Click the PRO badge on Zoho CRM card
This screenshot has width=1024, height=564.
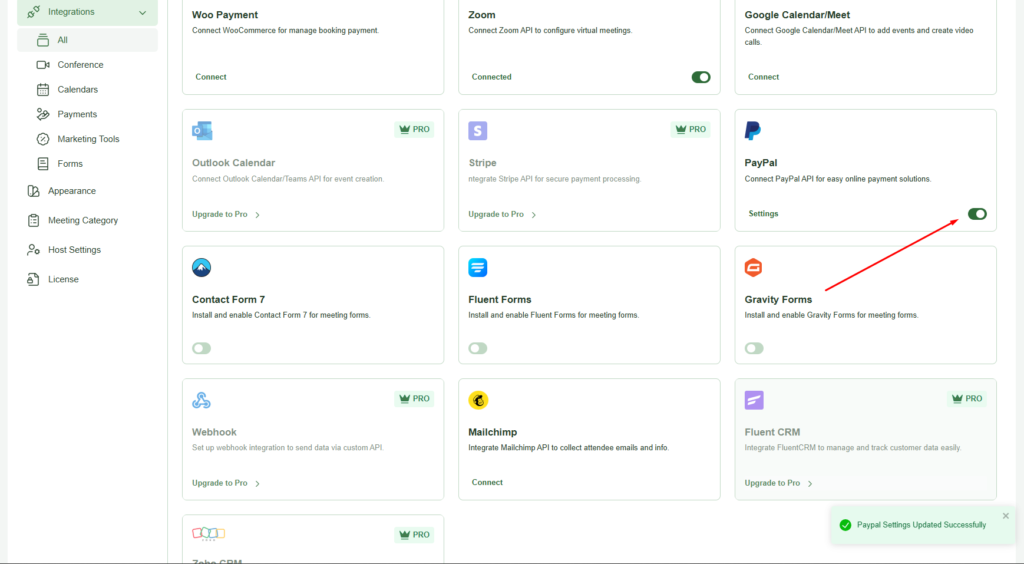414,535
